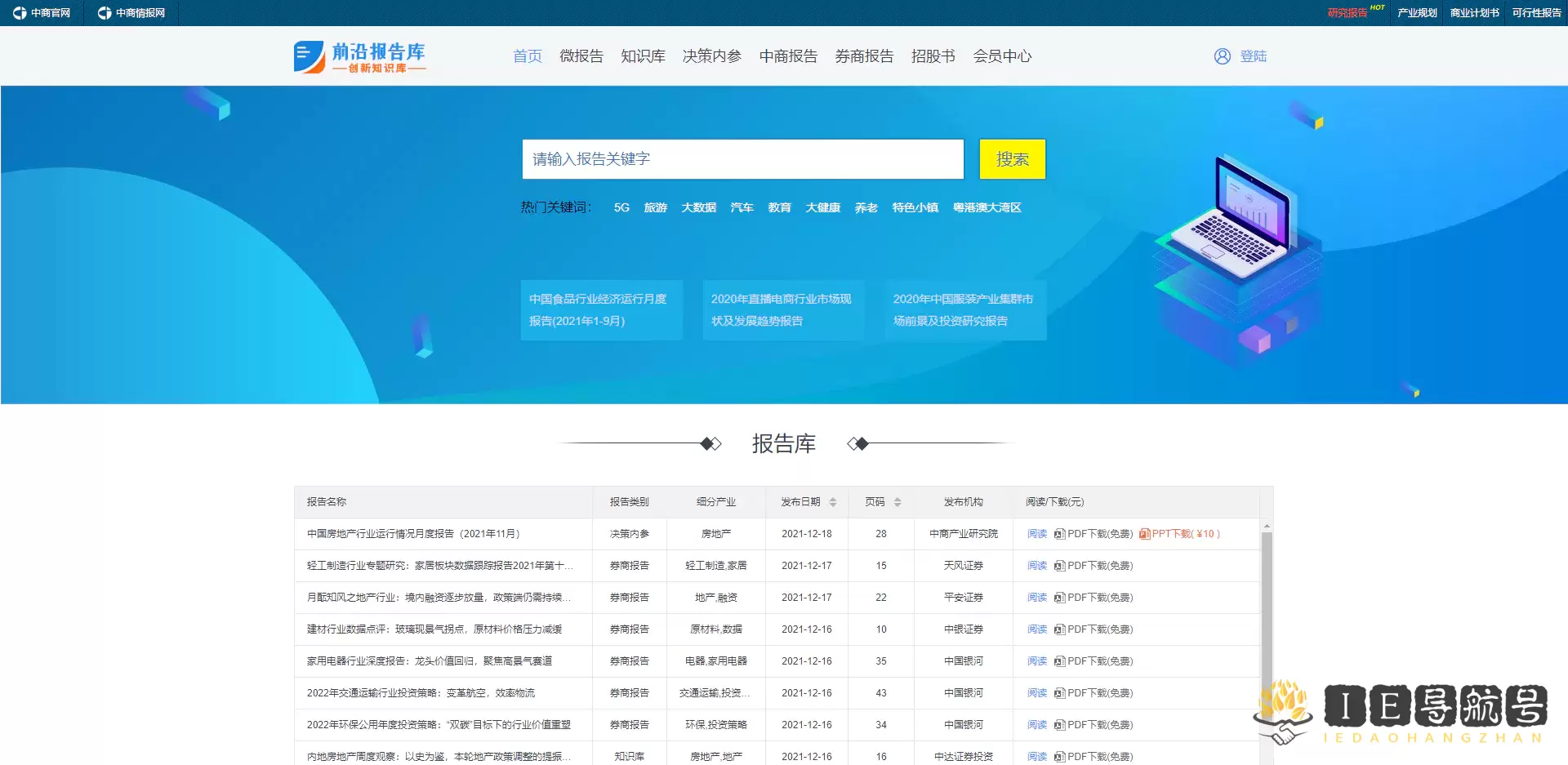Toggle ascending sort on 发布日期 column
This screenshot has width=1568, height=765.
coord(833,498)
